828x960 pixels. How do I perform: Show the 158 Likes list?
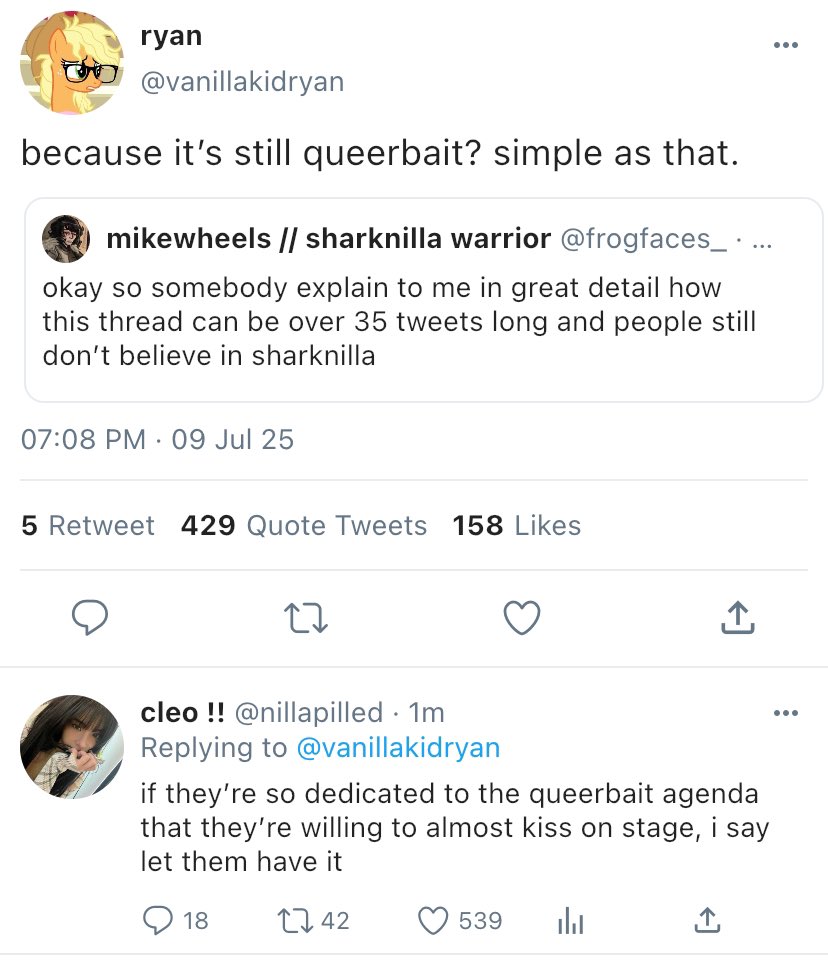point(516,526)
